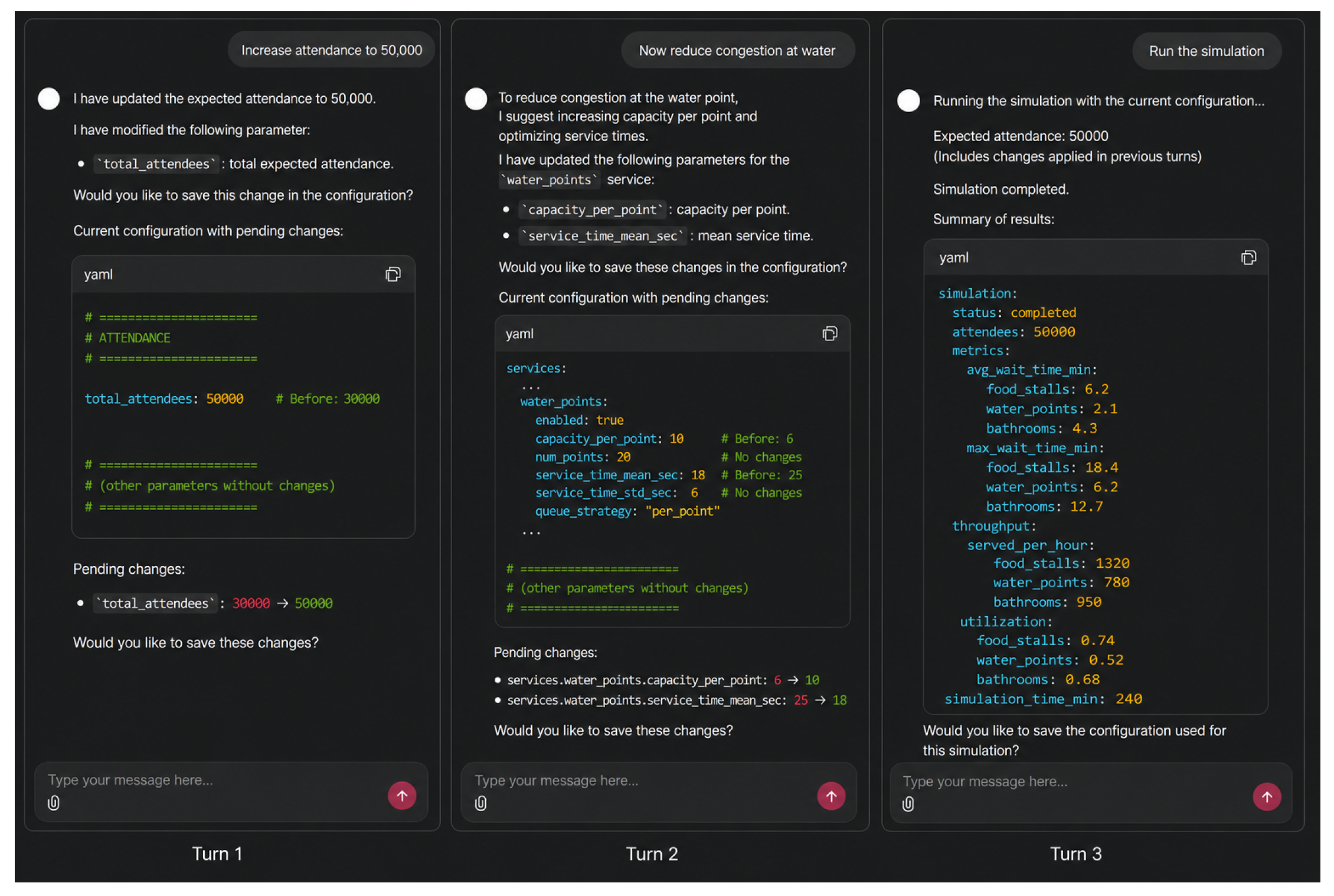Screen dimensions: 1334x896
Task: Attach a file in Turn 3 chat
Action: click(908, 804)
